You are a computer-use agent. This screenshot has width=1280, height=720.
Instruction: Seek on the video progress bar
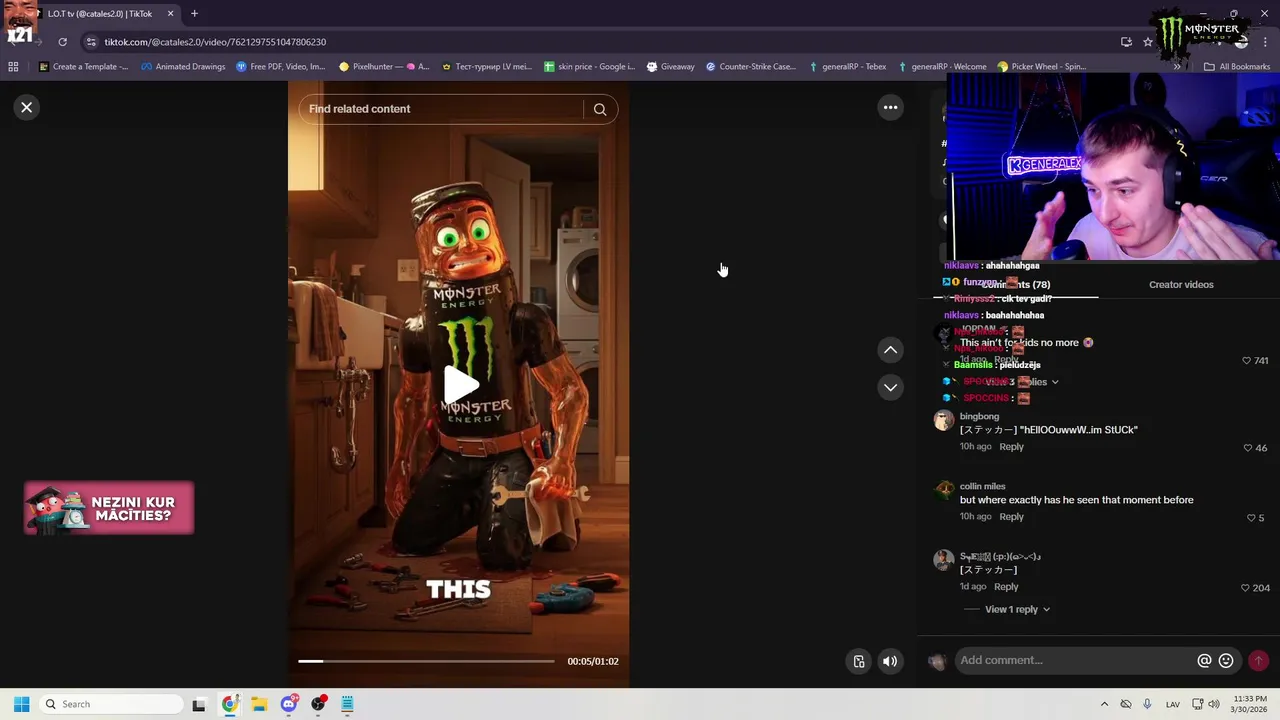[426, 661]
